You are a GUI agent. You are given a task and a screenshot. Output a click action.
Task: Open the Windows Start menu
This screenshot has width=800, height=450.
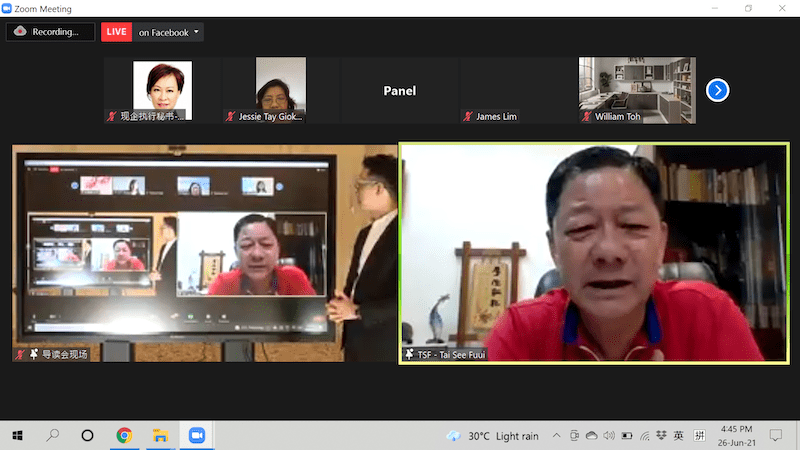click(18, 436)
